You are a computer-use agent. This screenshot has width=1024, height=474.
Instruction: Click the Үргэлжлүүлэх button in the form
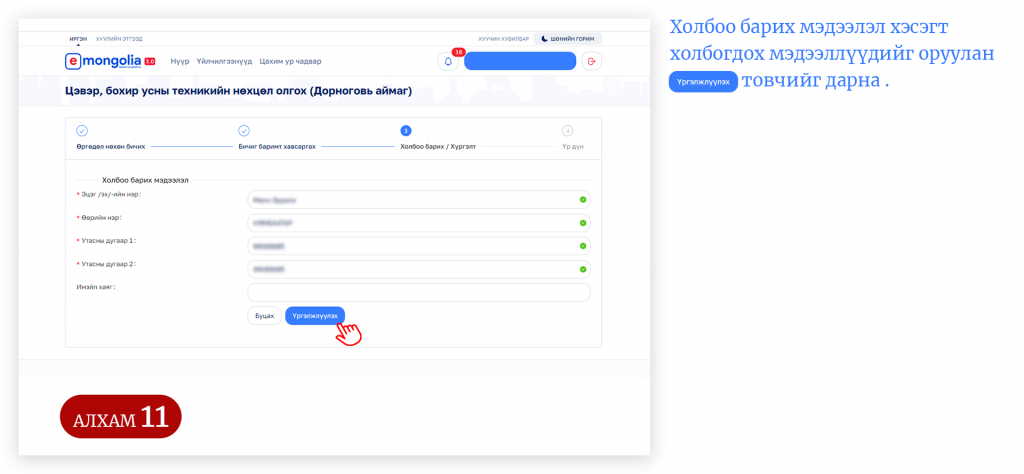315,315
